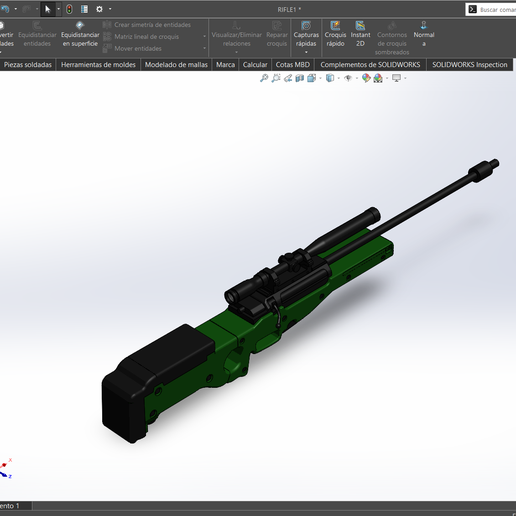Open the File Properties list icon
Image resolution: width=516 pixels, height=516 pixels.
coord(84,9)
